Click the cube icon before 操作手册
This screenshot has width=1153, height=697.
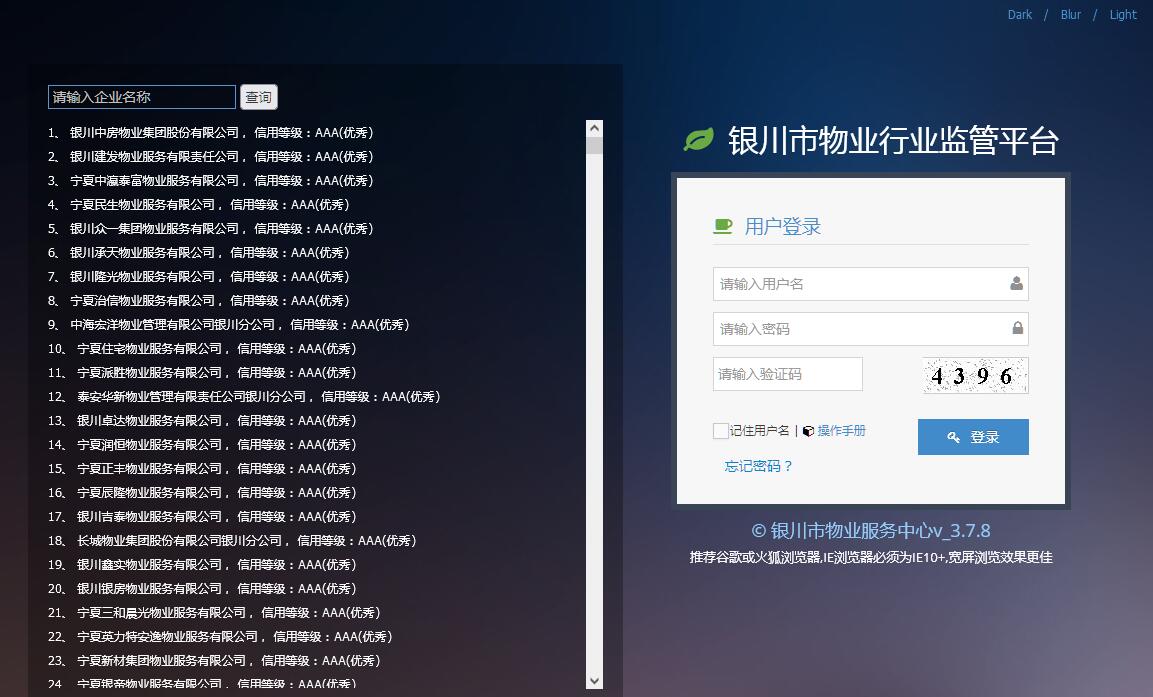(808, 431)
